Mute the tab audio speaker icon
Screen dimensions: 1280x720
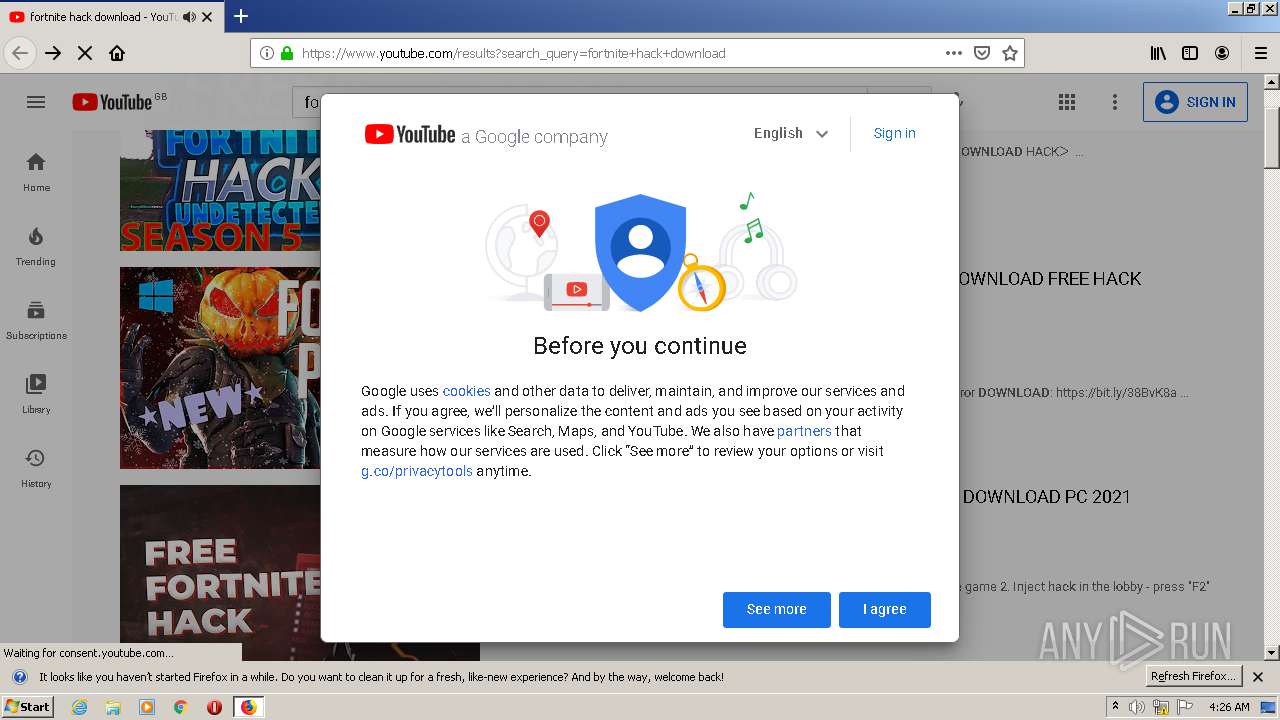point(189,17)
